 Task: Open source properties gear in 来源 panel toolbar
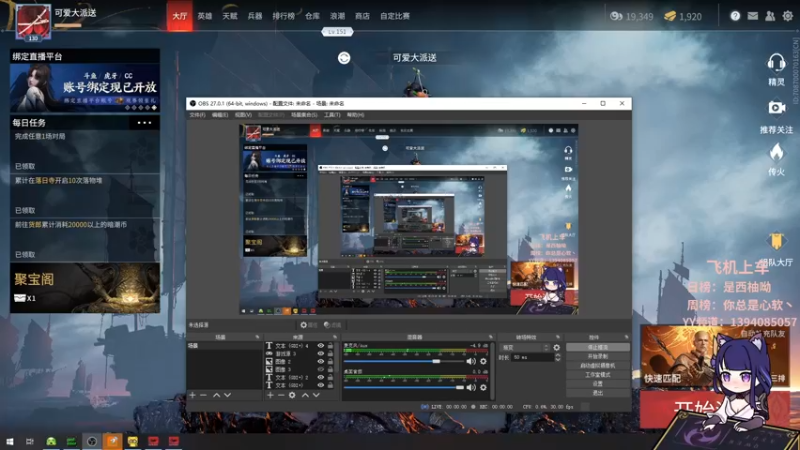click(292, 395)
